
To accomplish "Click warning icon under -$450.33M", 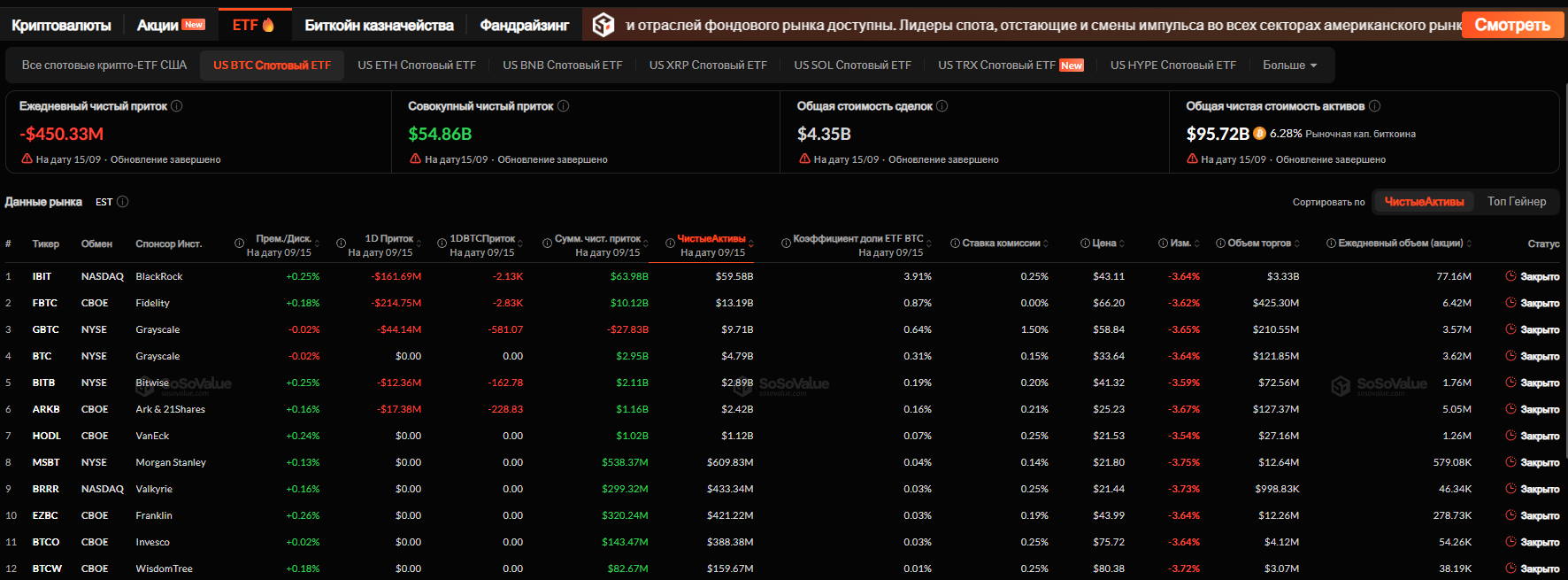I will tap(27, 159).
